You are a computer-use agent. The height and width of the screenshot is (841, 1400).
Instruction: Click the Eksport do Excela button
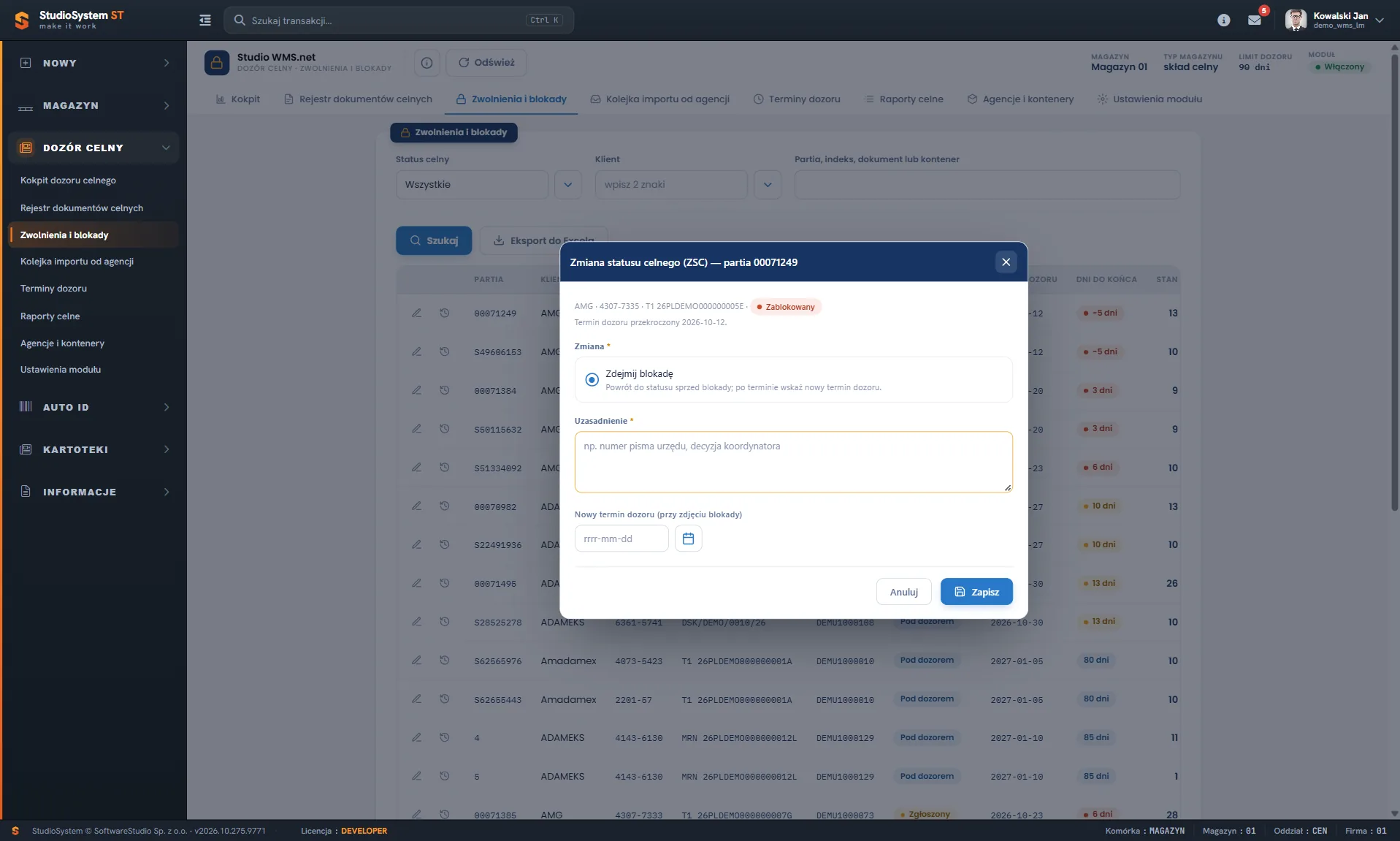coord(543,240)
